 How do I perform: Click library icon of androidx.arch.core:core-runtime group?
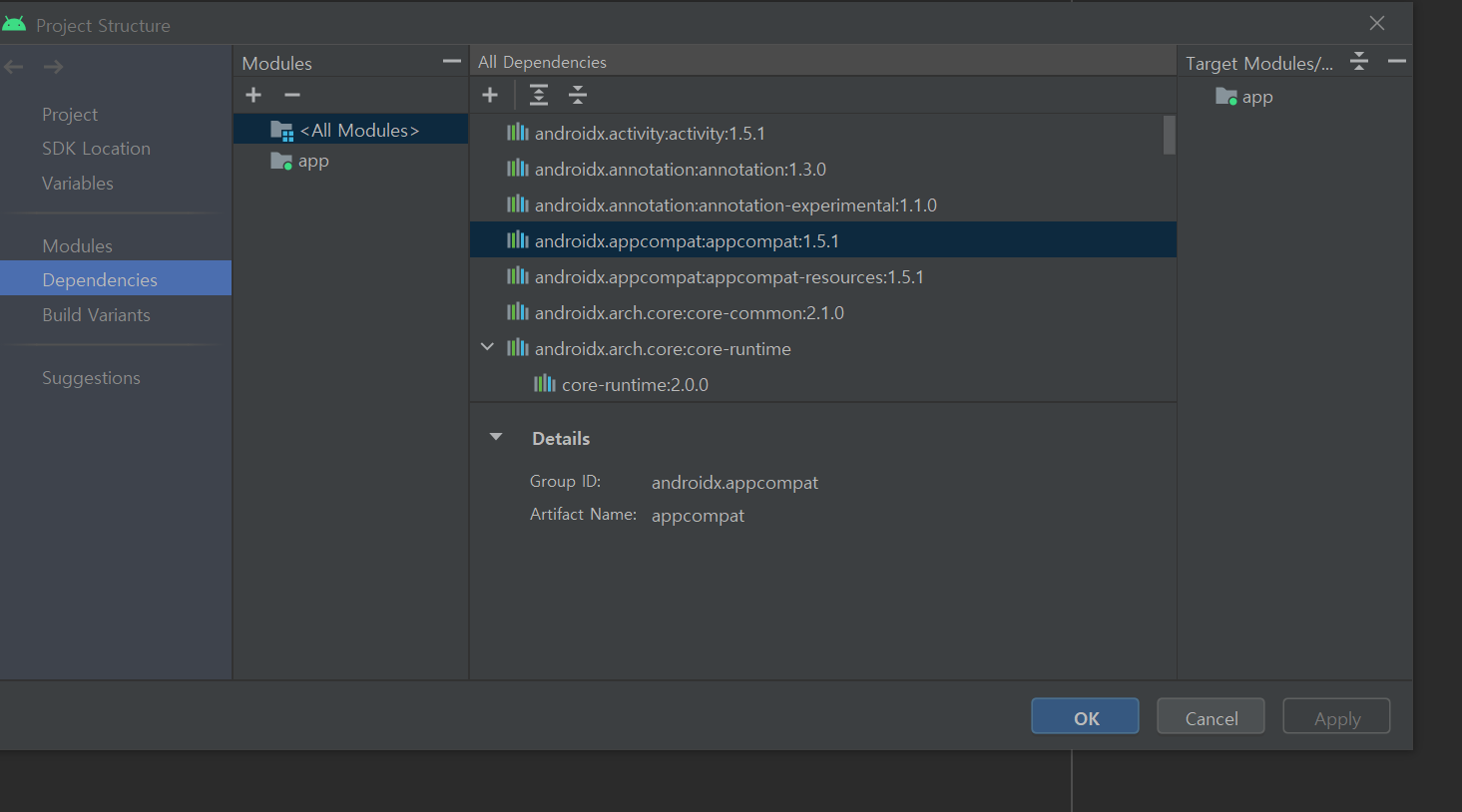coord(517,348)
